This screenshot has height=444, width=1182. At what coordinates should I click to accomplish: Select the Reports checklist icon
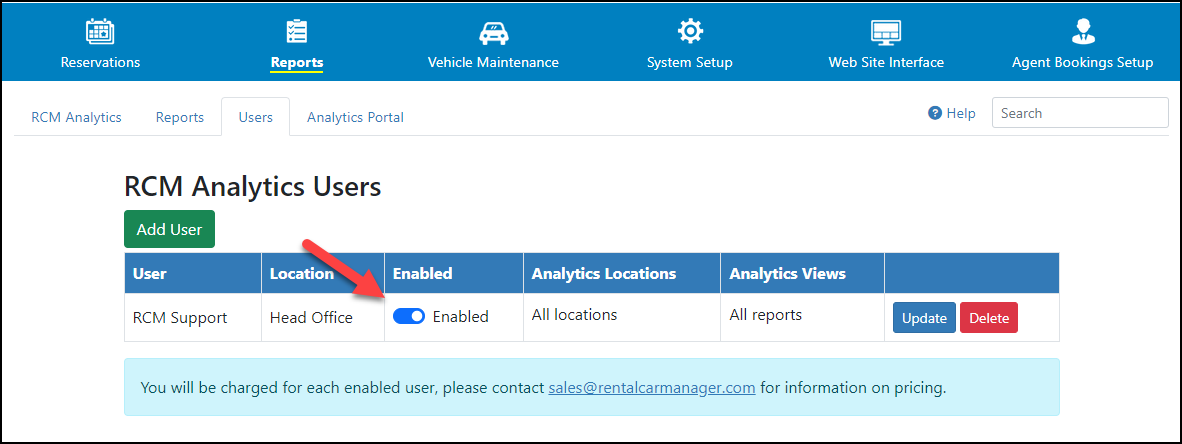pyautogui.click(x=296, y=32)
